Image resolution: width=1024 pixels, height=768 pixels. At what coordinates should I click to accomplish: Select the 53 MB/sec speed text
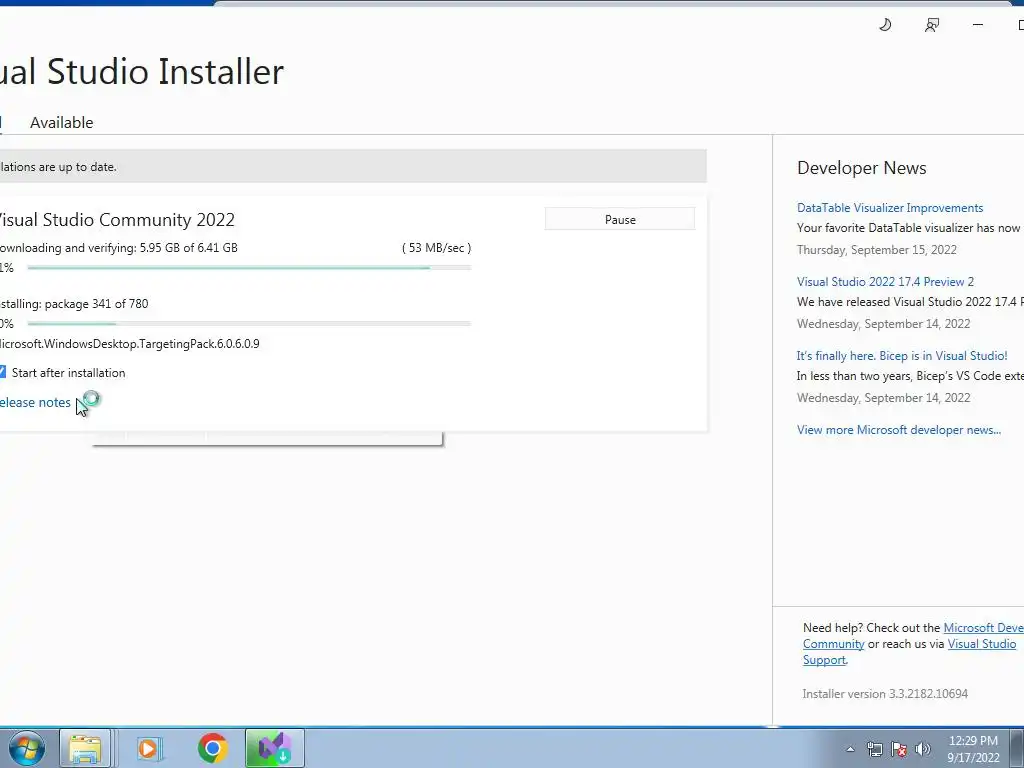(x=436, y=248)
